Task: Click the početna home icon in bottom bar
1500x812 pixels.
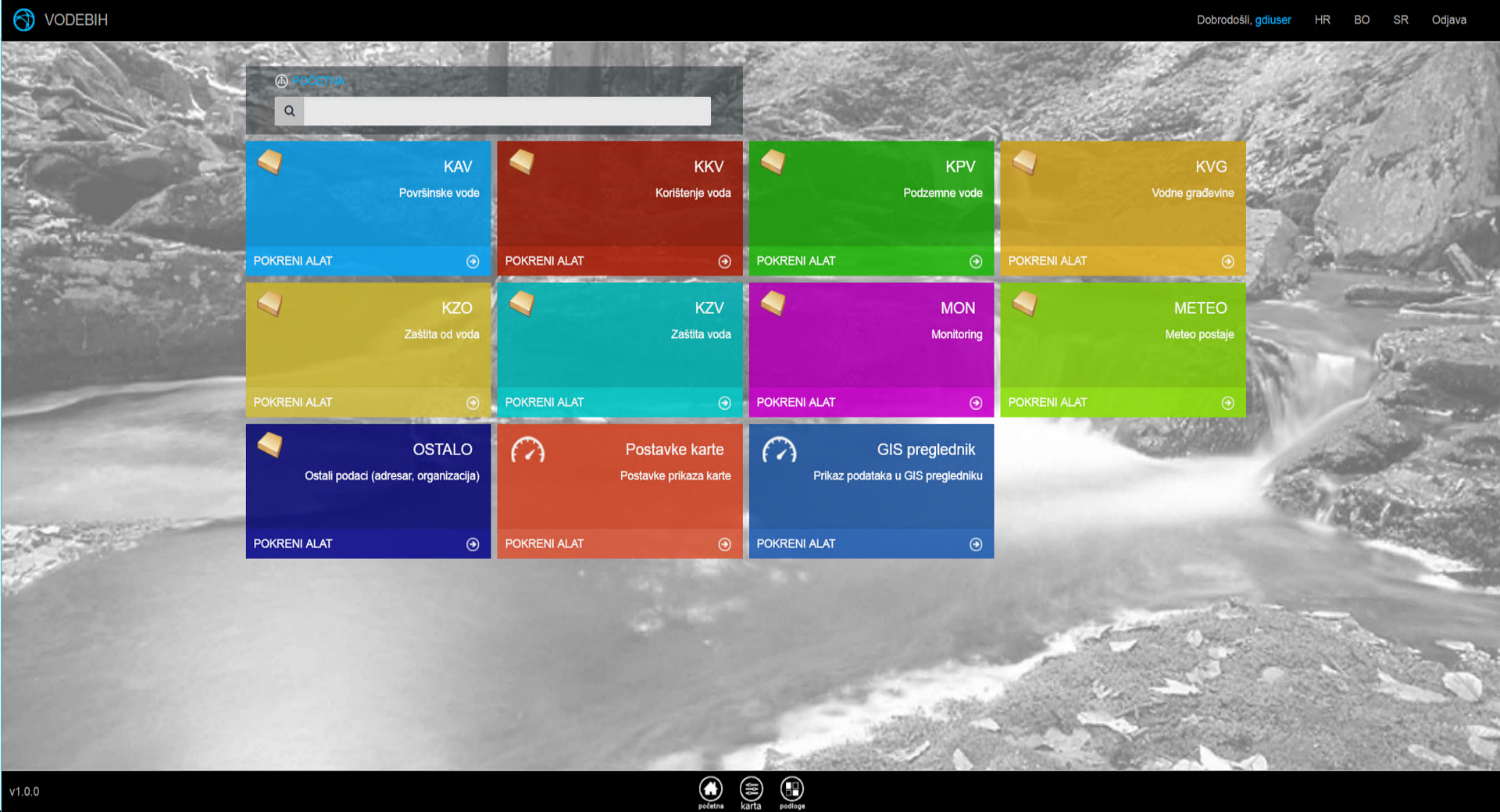Action: (x=710, y=789)
